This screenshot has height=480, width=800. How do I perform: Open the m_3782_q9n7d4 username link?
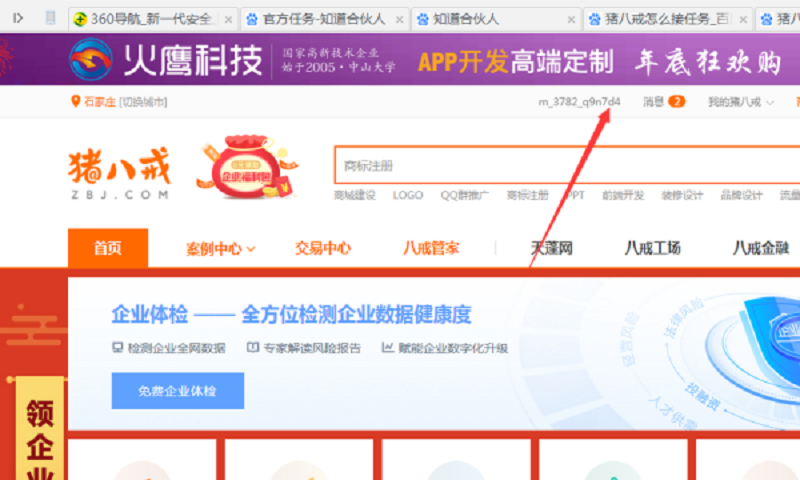click(579, 102)
